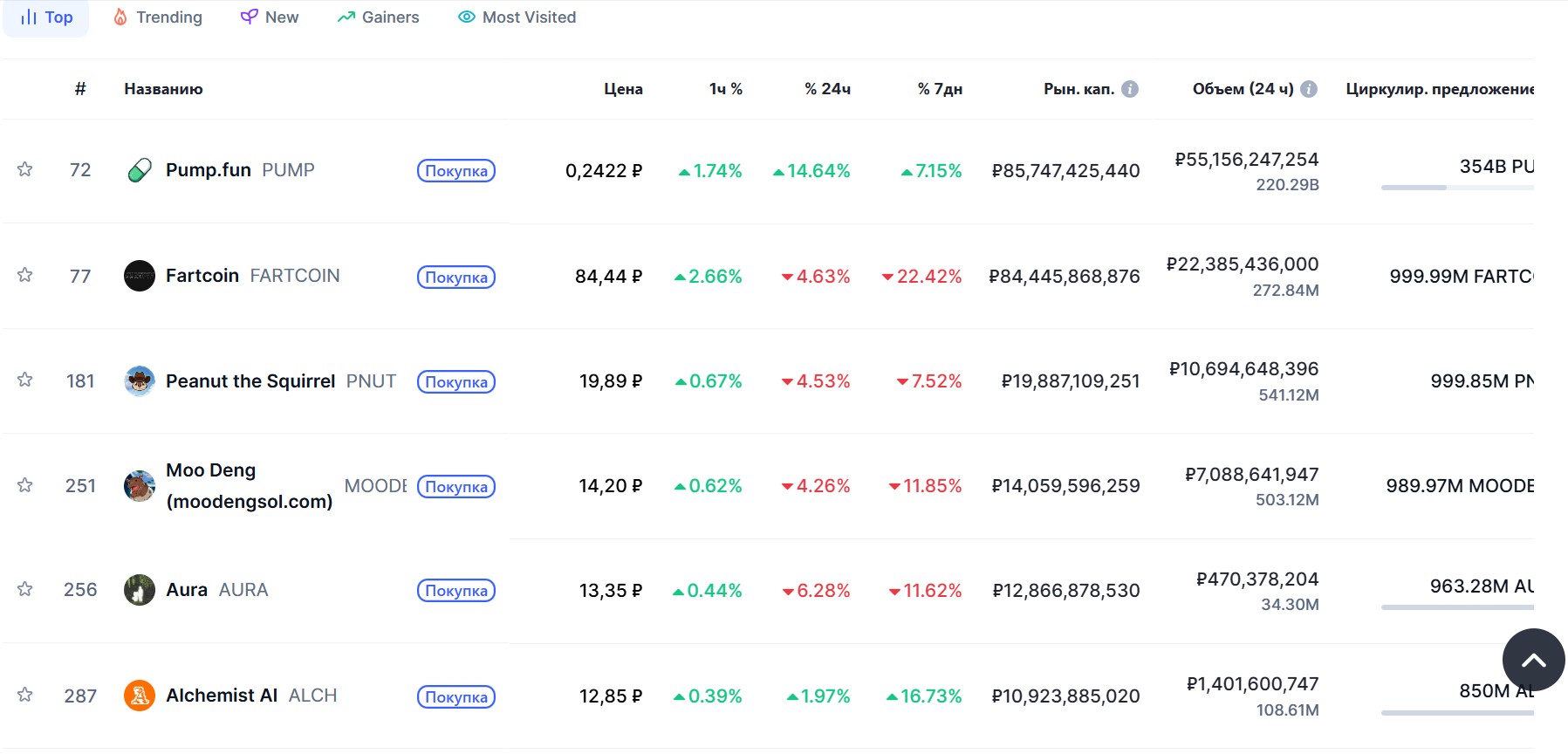Sort by the 1ч % column
Image resolution: width=1568 pixels, height=754 pixels.
coord(726,89)
